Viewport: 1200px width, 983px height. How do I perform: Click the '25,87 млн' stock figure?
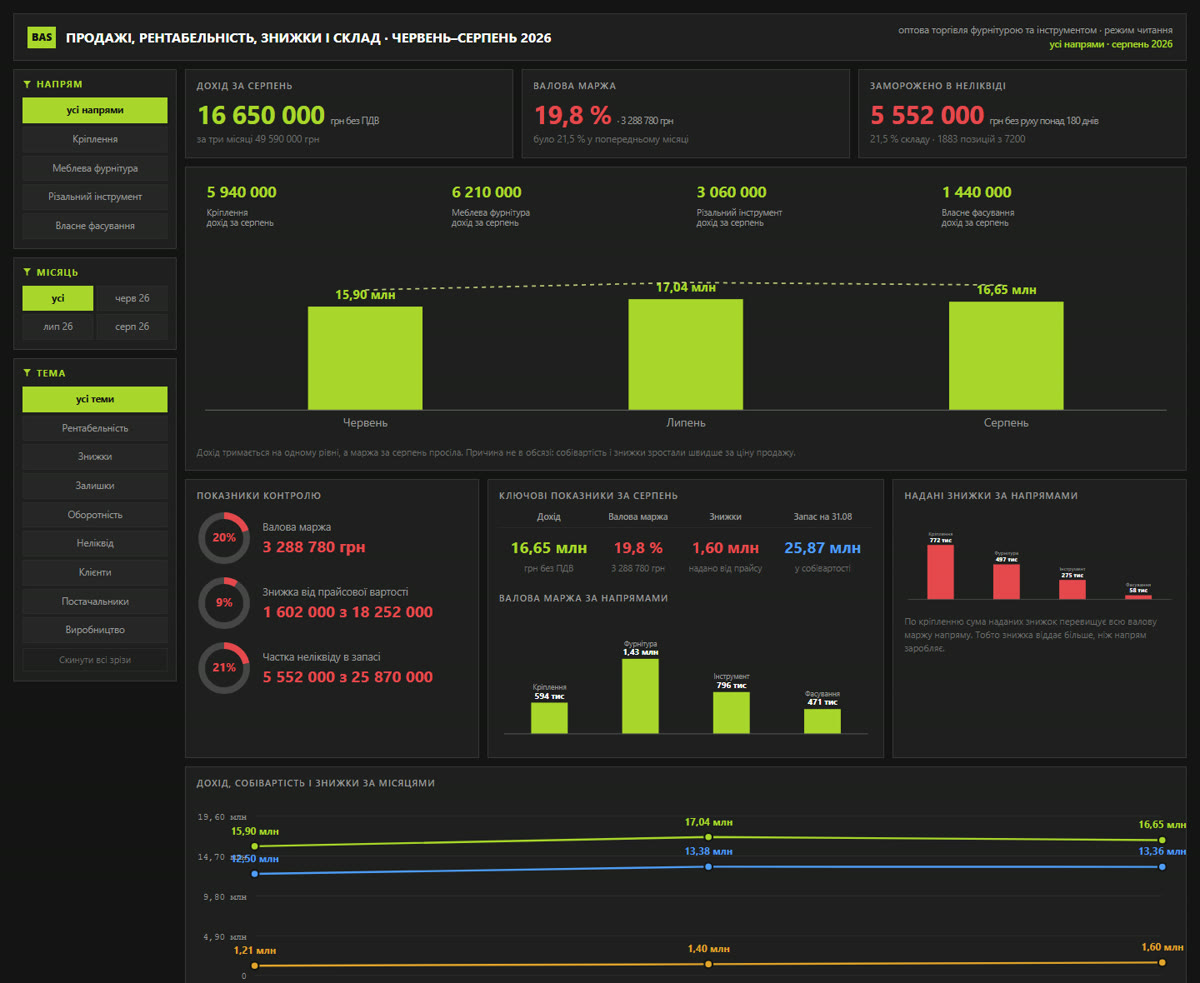tap(823, 548)
